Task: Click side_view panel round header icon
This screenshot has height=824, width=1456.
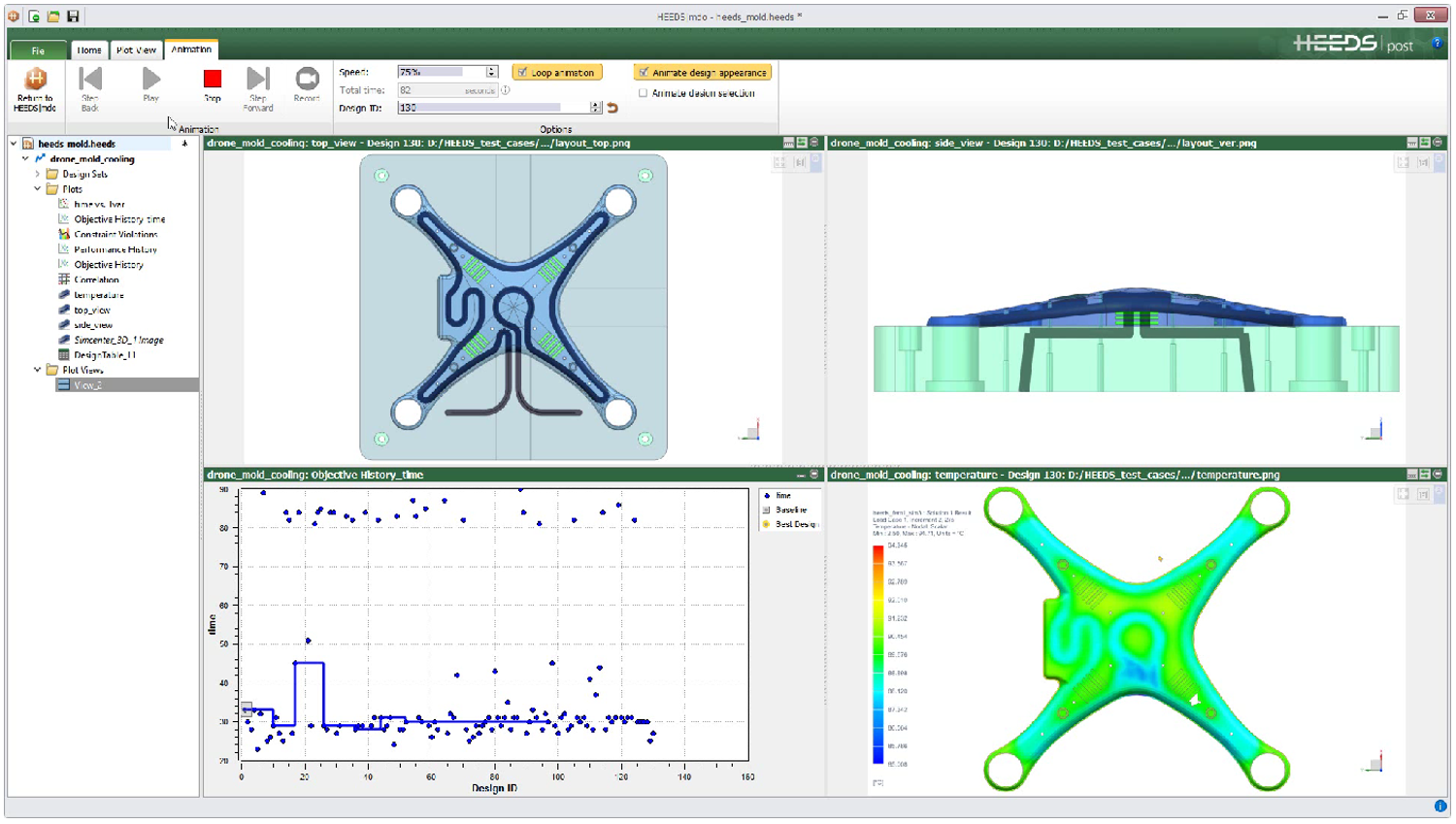Action: pos(1438,143)
